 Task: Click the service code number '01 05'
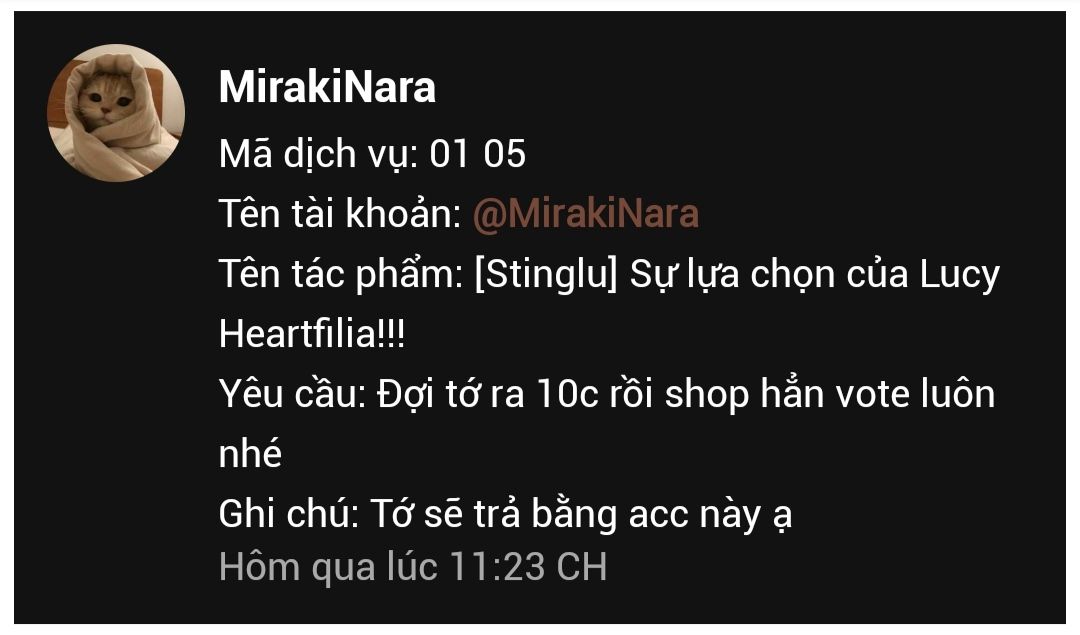[477, 154]
